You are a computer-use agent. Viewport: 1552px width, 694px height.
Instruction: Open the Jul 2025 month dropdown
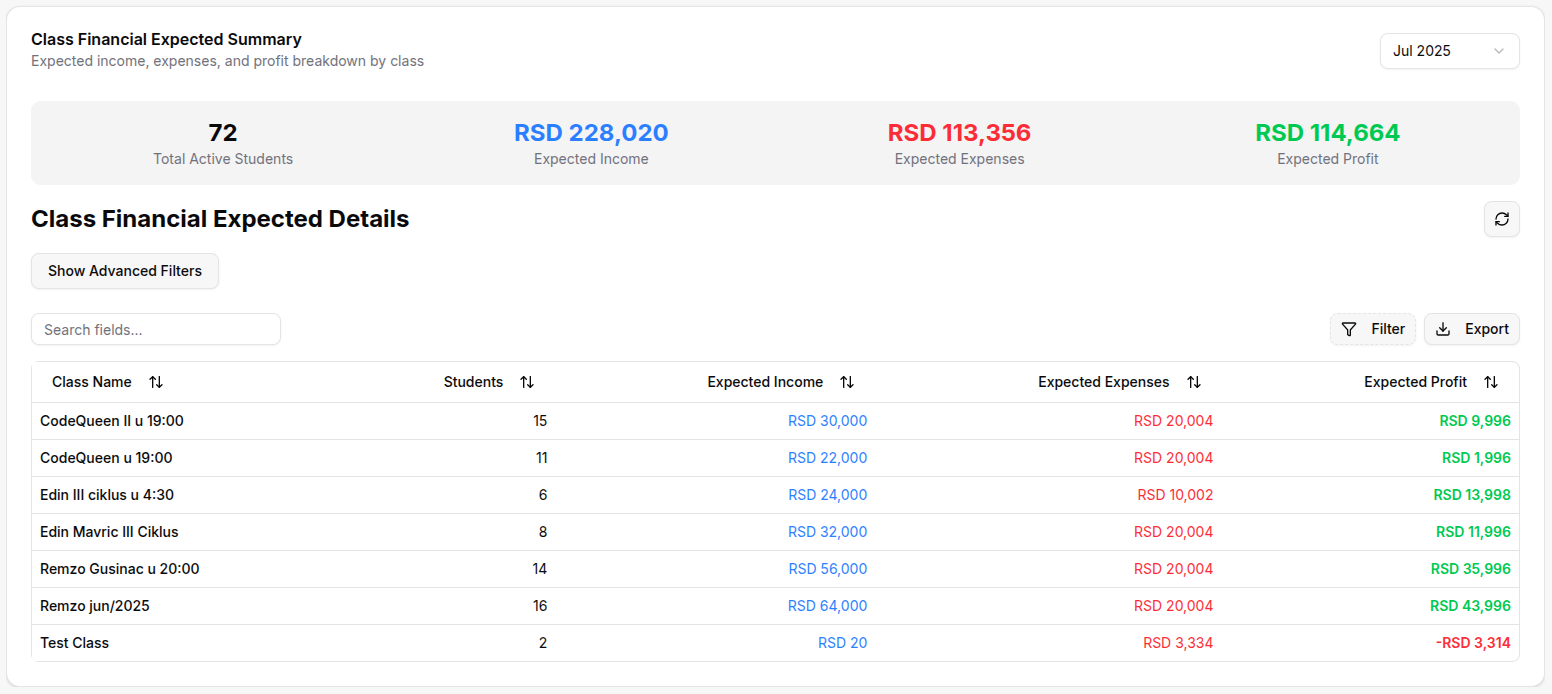coord(1436,51)
